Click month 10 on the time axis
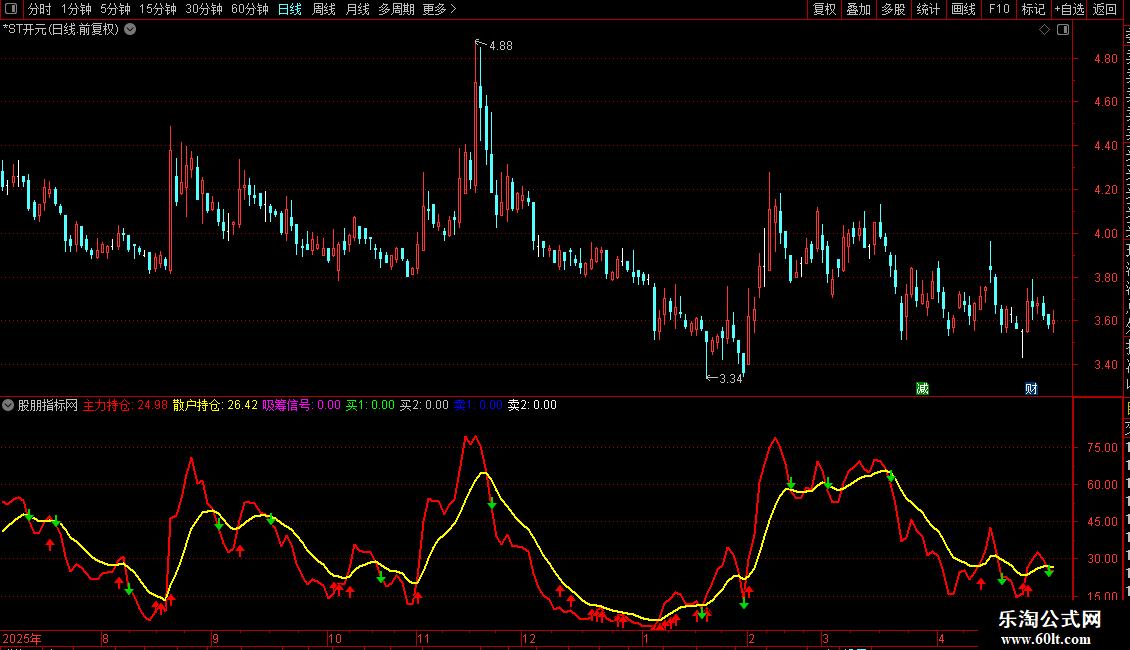The width and height of the screenshot is (1130, 650). 334,638
